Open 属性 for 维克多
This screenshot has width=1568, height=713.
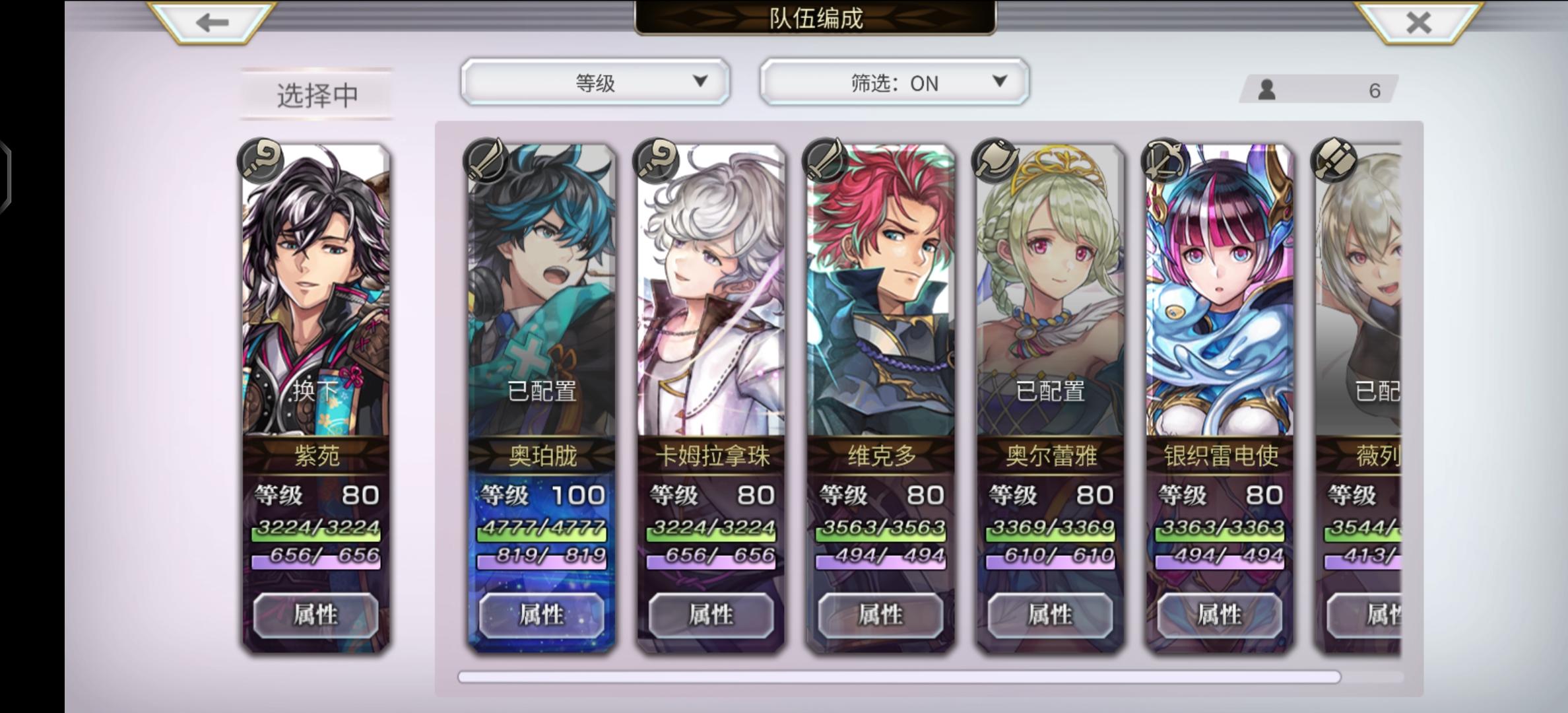(880, 615)
